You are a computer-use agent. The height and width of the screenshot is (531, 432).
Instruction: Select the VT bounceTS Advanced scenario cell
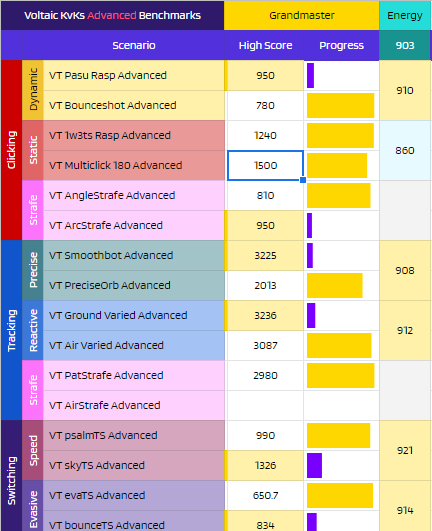(x=134, y=522)
